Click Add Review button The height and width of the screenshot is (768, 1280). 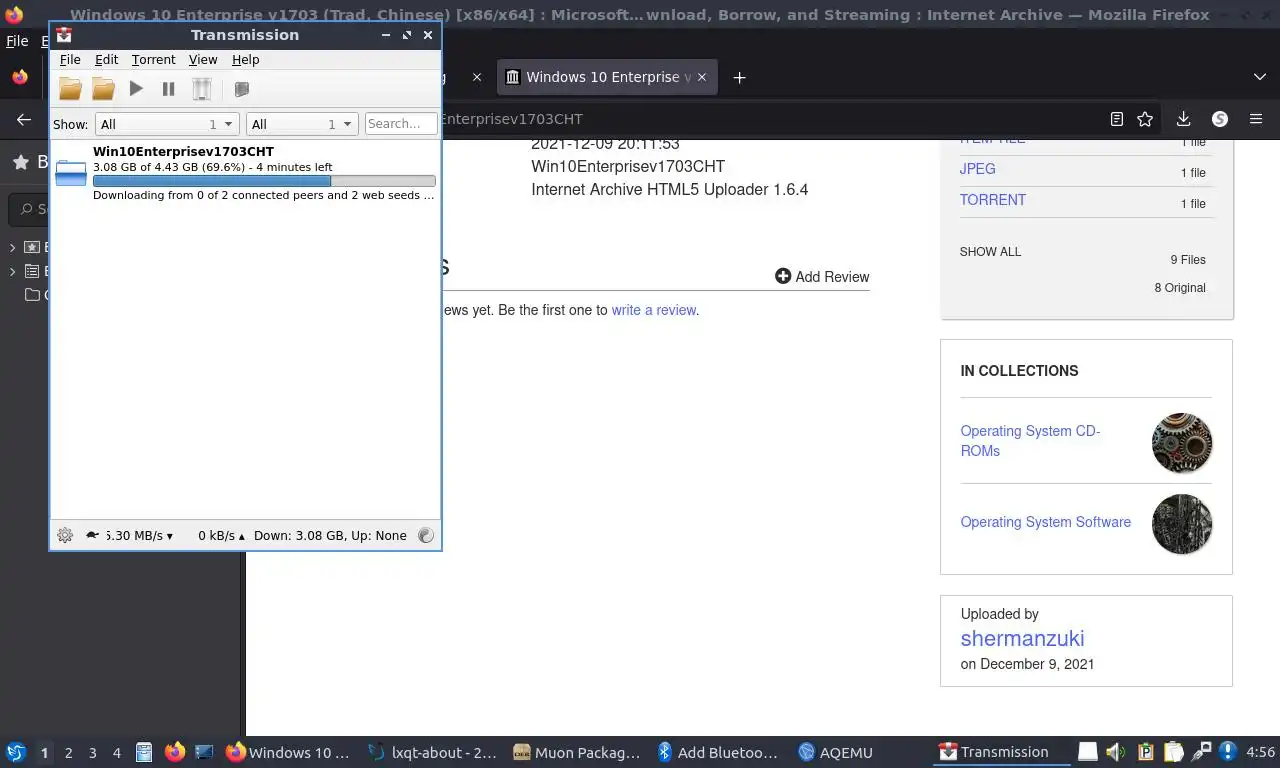822,277
